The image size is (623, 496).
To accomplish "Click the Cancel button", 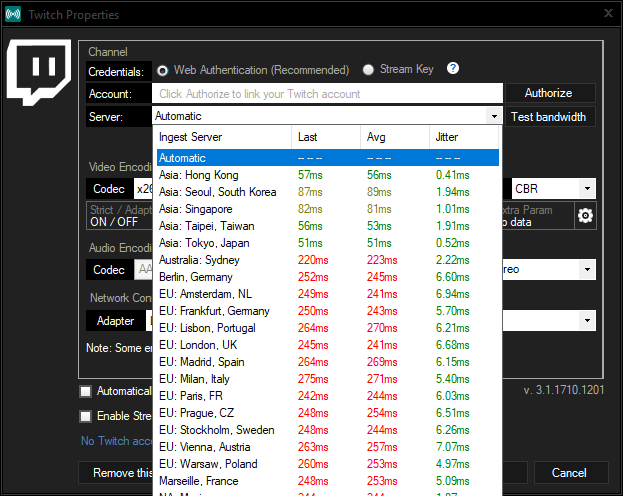I will (x=569, y=473).
